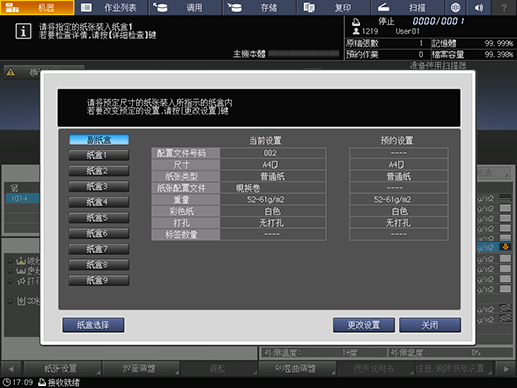The image size is (517, 388).
Task: Click the 主機本體 progress bar
Action: (x=304, y=54)
